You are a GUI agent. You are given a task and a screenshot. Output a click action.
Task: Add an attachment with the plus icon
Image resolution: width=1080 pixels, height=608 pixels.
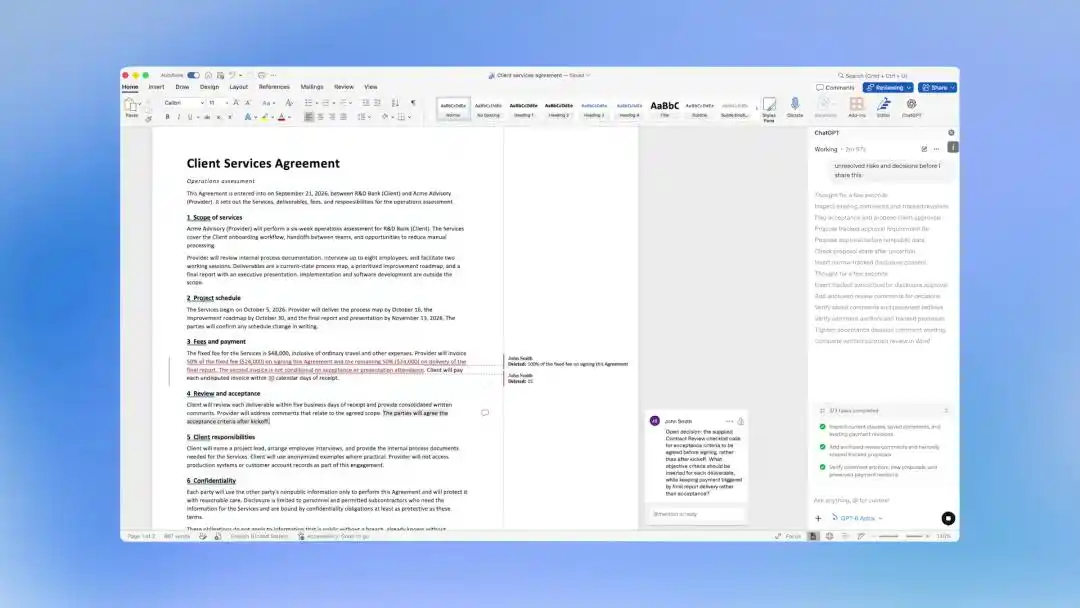[818, 518]
